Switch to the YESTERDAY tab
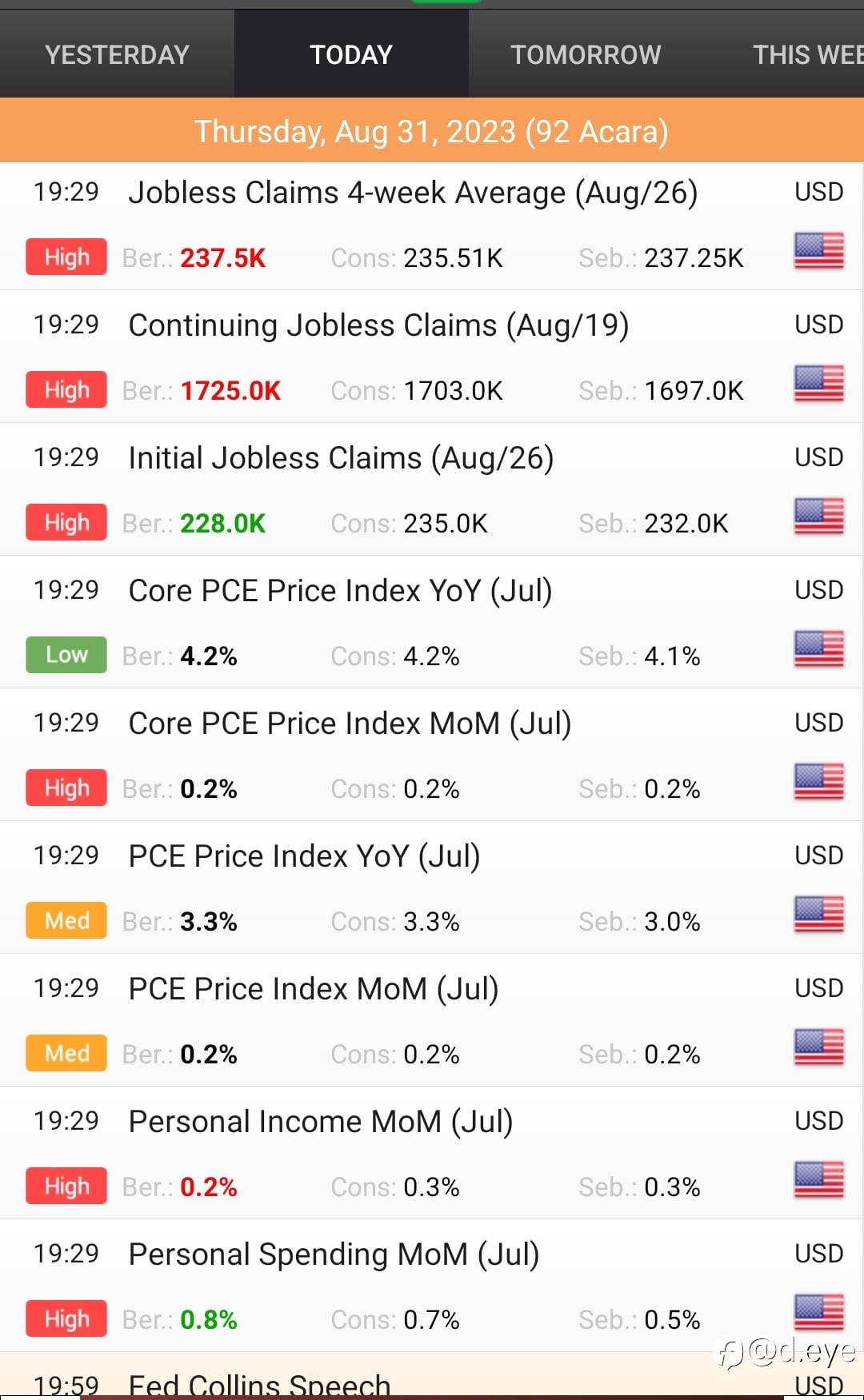 click(x=117, y=54)
